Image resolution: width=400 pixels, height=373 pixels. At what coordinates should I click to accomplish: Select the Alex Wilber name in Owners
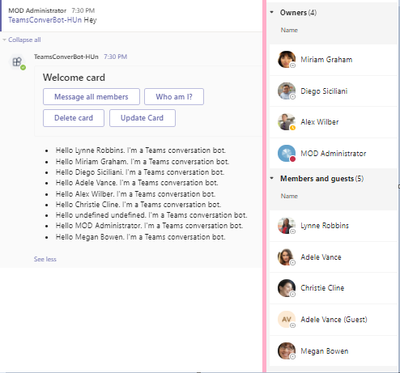click(x=320, y=122)
